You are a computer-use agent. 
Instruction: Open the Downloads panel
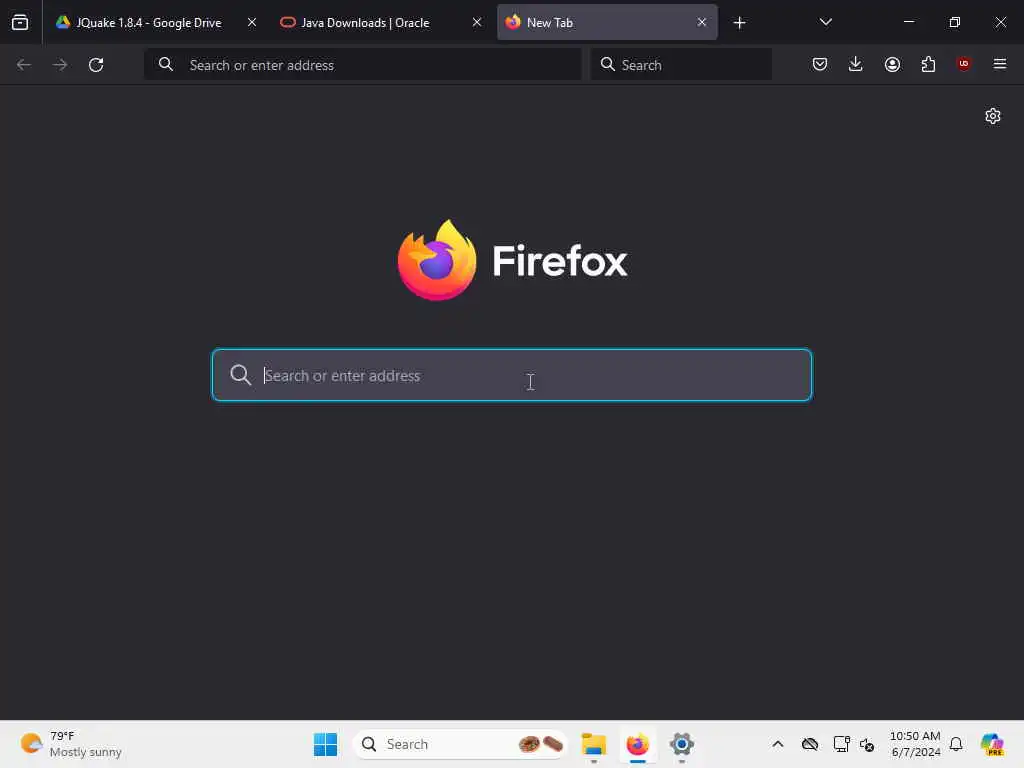(856, 64)
